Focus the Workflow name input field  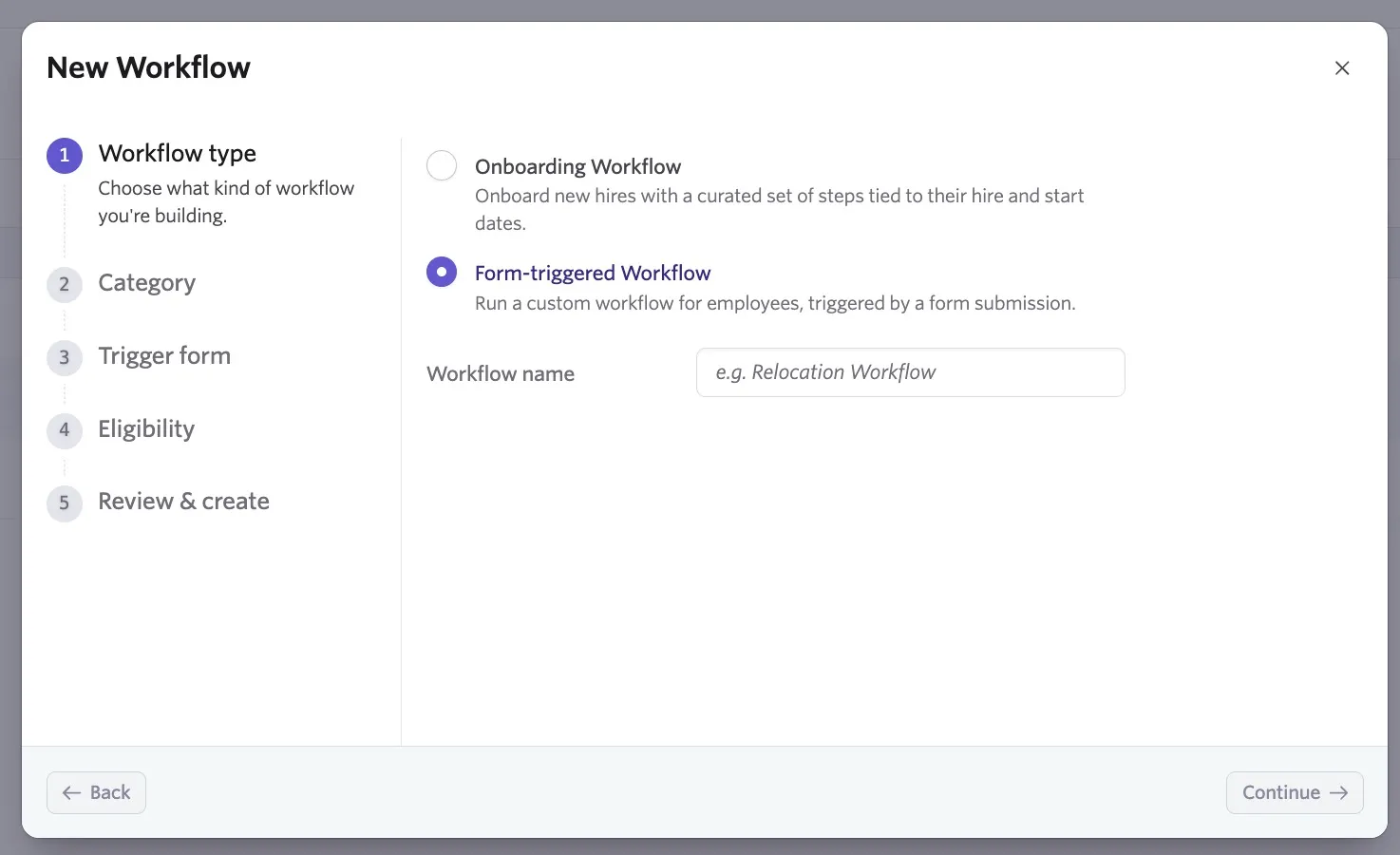point(910,372)
